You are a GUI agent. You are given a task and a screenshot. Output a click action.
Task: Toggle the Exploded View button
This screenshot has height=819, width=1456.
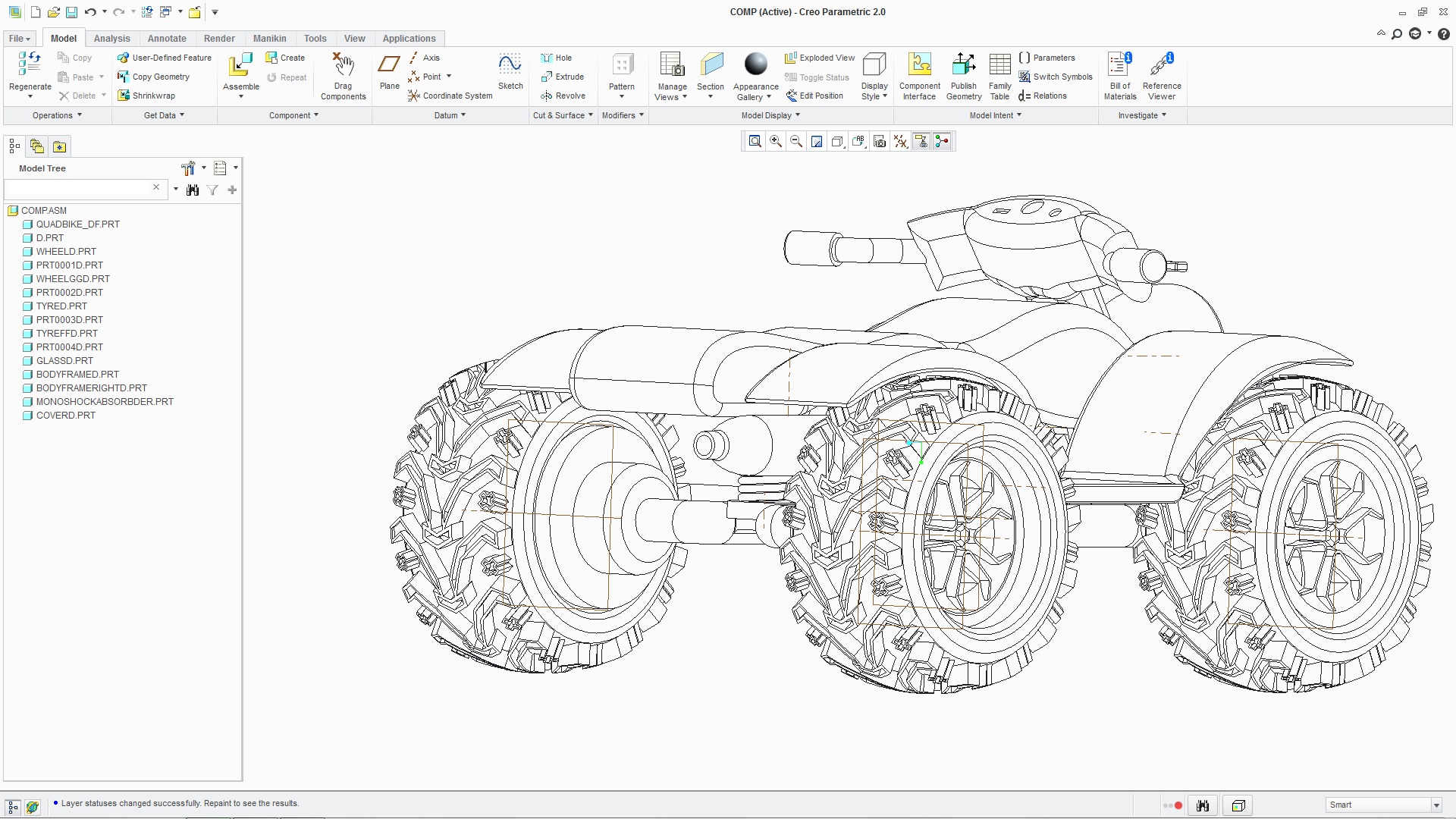pyautogui.click(x=820, y=58)
